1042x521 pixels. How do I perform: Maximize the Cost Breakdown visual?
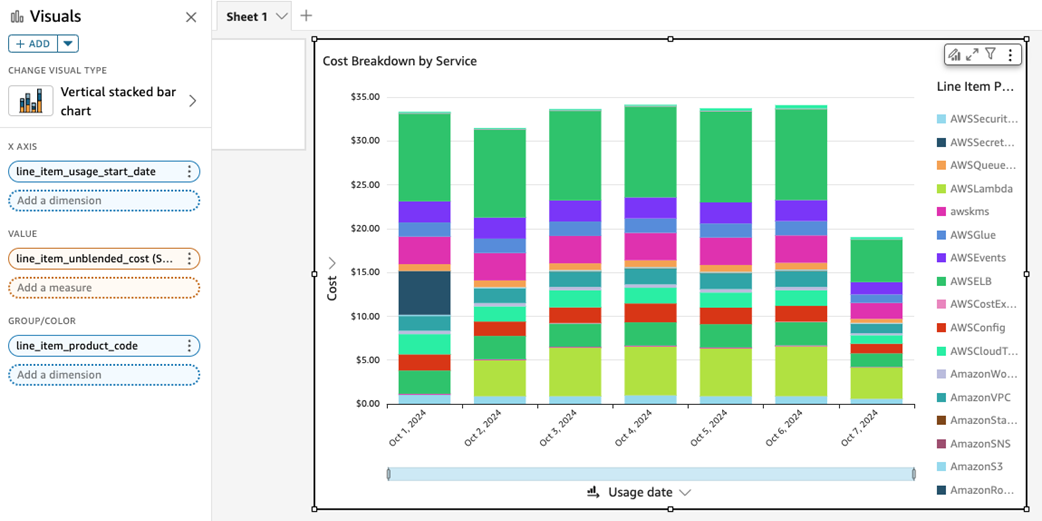972,54
